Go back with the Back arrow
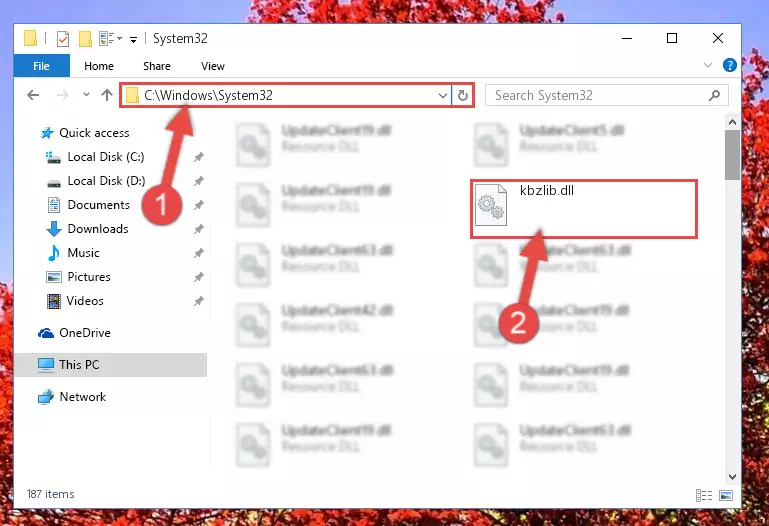769x526 pixels. 33,95
